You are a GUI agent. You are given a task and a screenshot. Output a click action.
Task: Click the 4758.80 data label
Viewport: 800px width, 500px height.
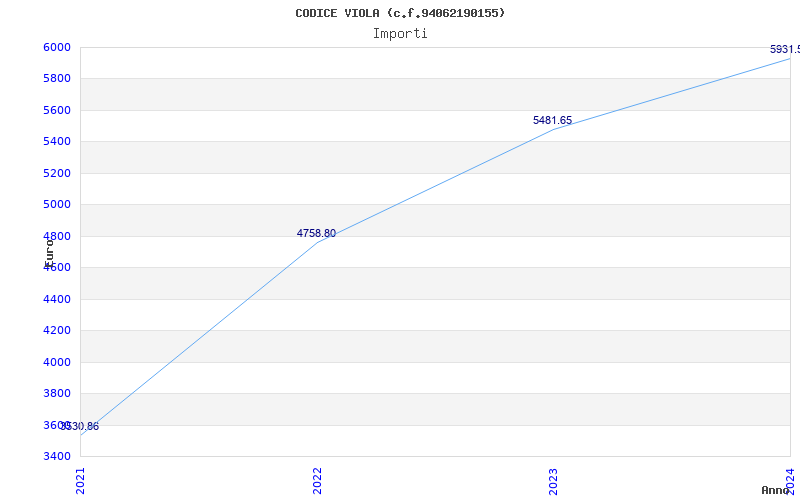coord(316,233)
